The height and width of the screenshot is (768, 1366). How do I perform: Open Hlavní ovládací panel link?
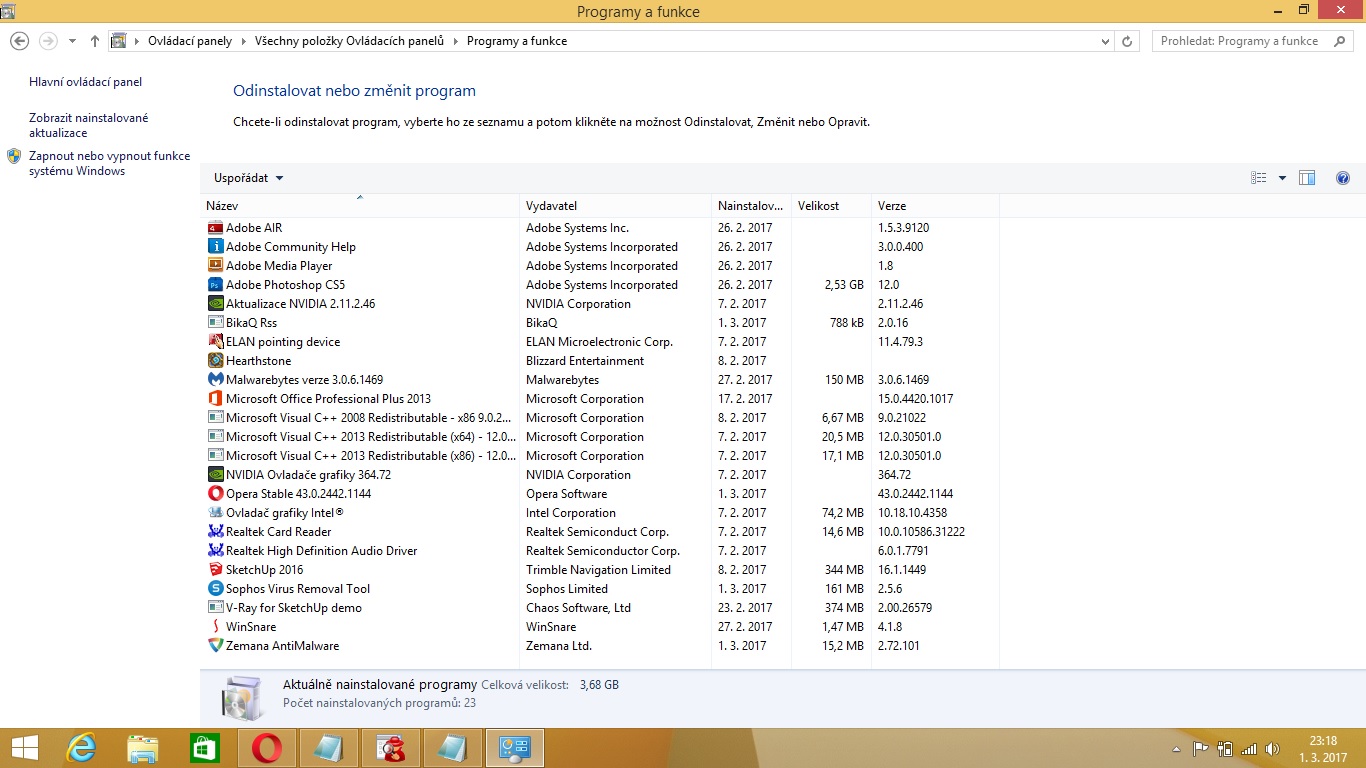(x=86, y=82)
